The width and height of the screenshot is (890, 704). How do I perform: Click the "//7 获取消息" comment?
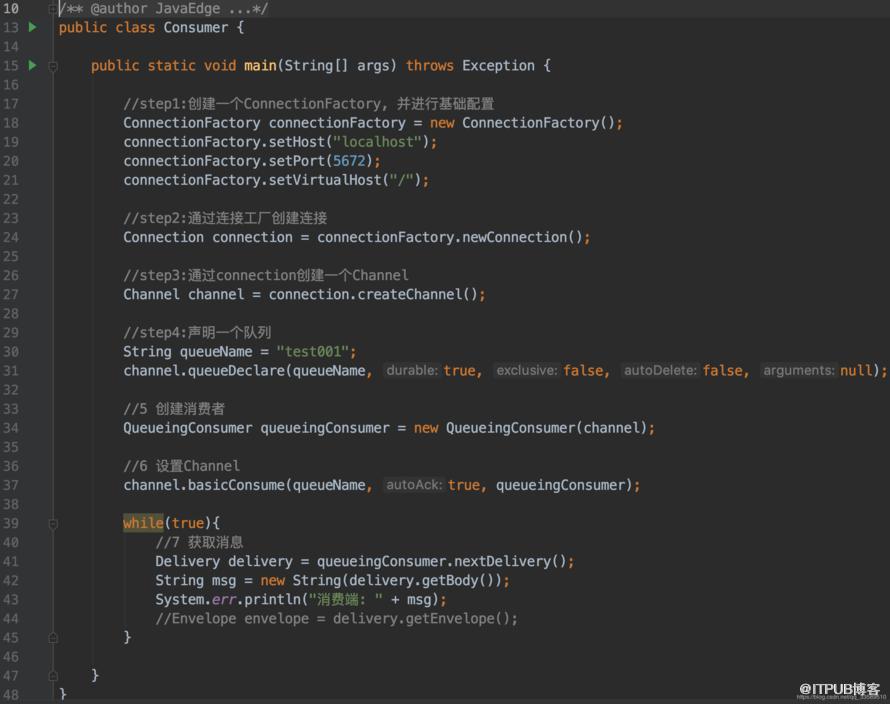tap(199, 542)
